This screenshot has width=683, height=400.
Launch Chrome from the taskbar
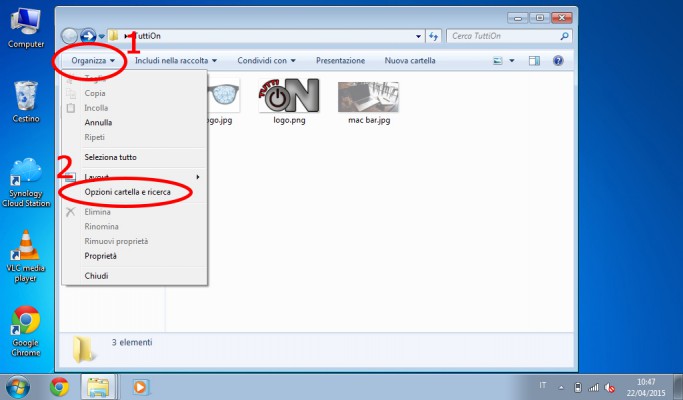coord(59,386)
